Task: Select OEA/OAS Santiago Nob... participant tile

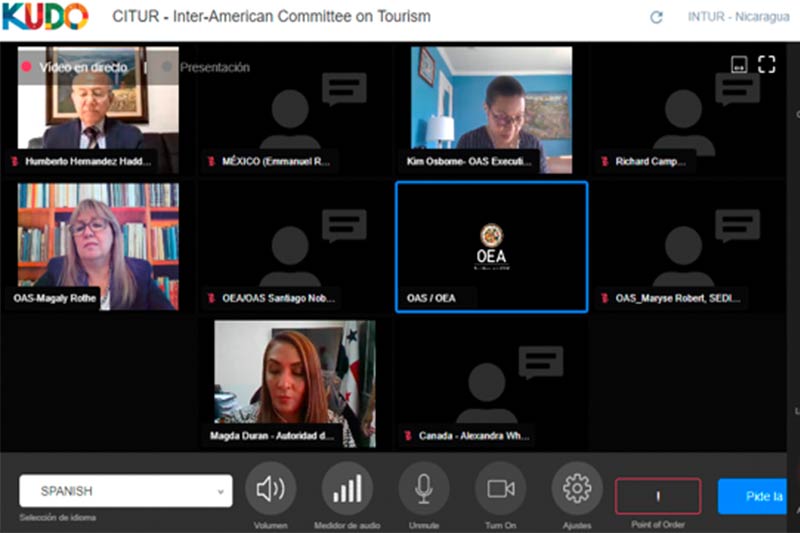Action: tap(295, 246)
